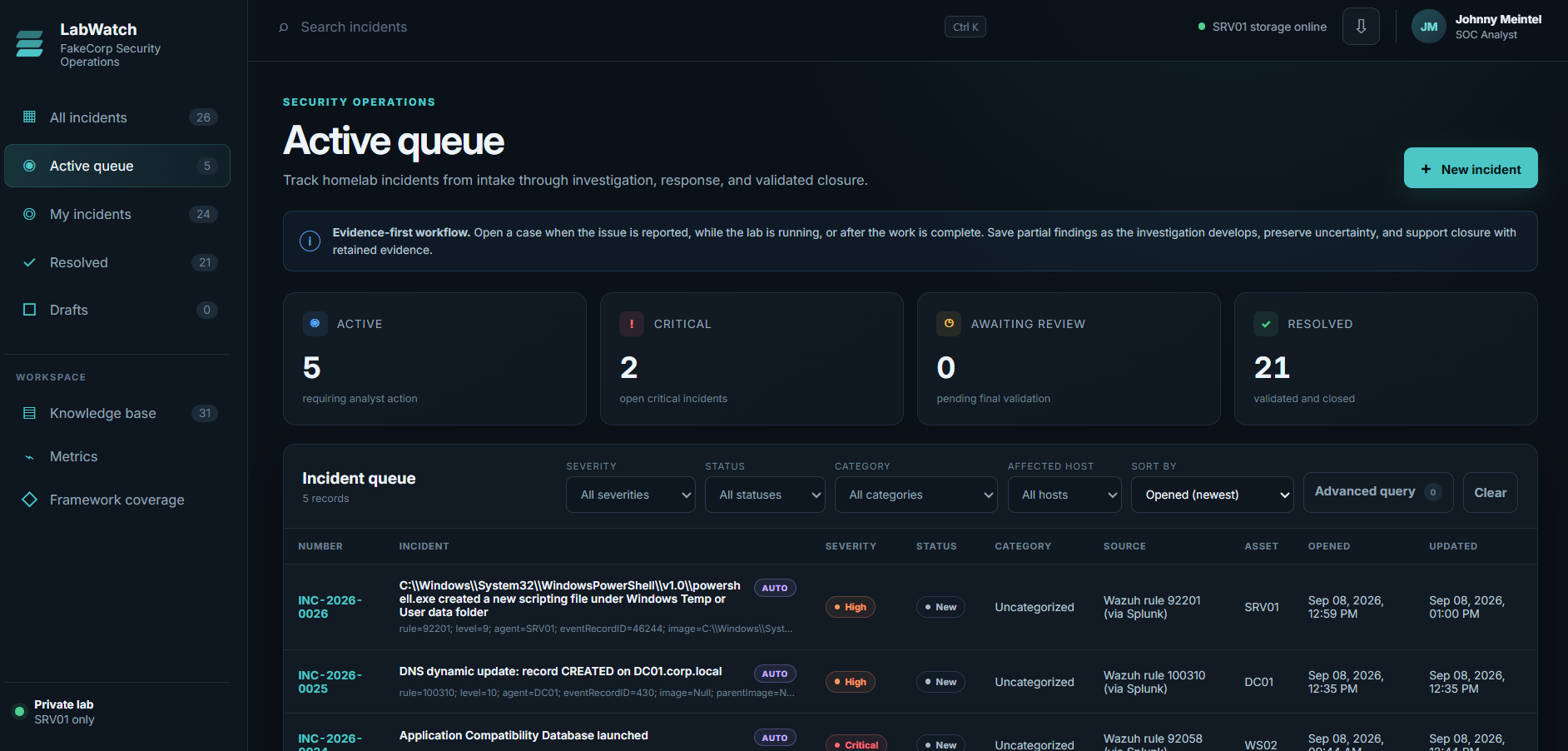Clear the queue filters
The image size is (1568, 751).
[x=1491, y=492]
